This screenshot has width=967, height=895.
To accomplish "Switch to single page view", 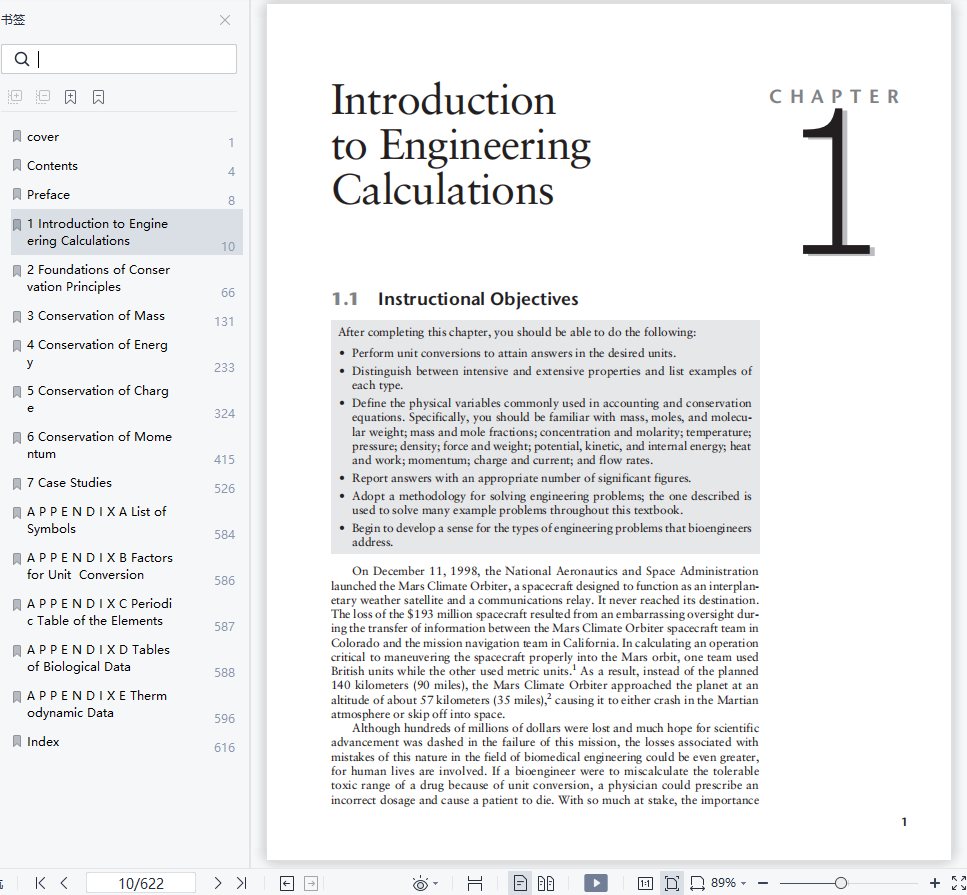I will [x=520, y=883].
